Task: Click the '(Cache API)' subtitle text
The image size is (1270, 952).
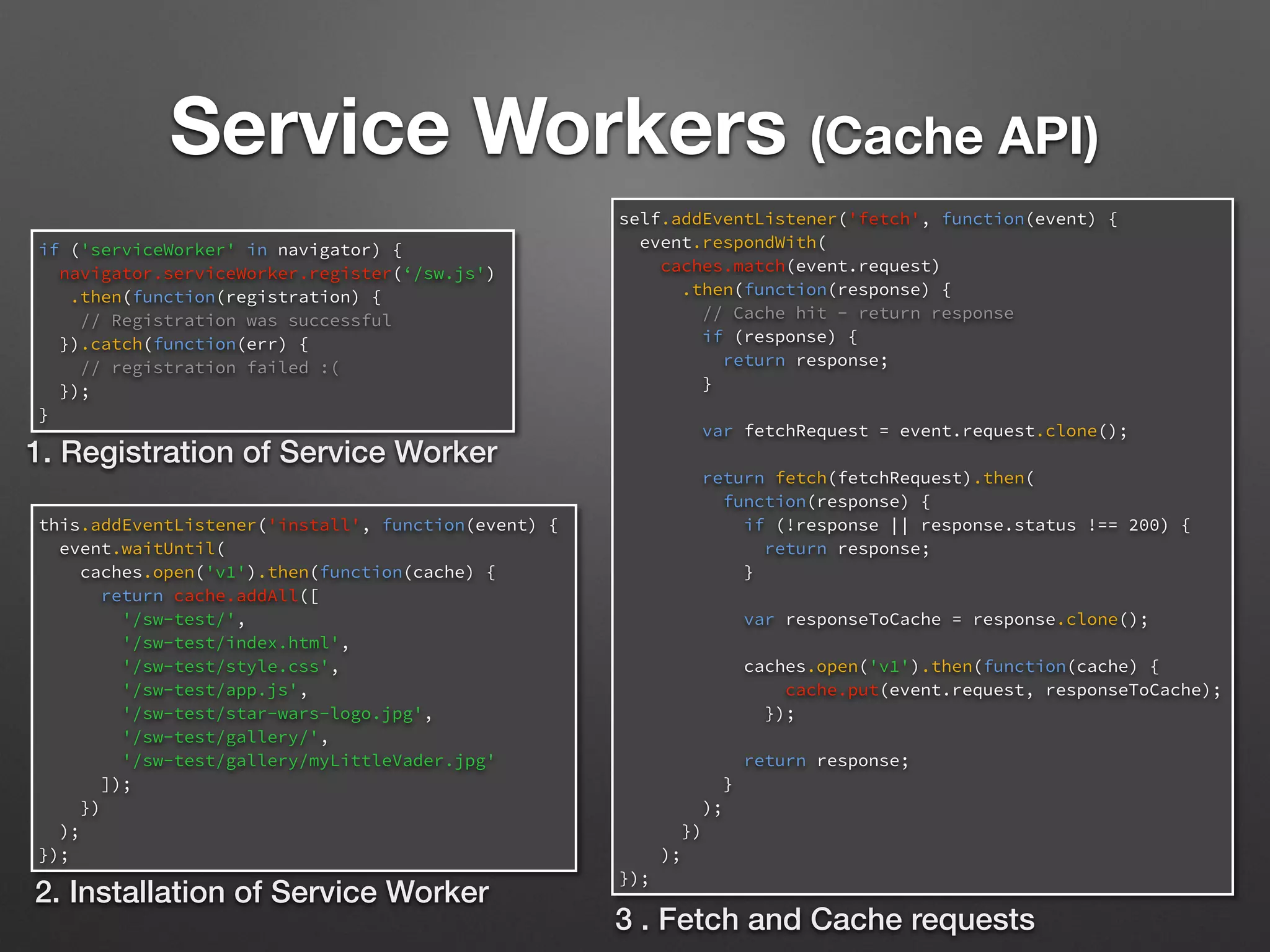Action: click(x=954, y=137)
